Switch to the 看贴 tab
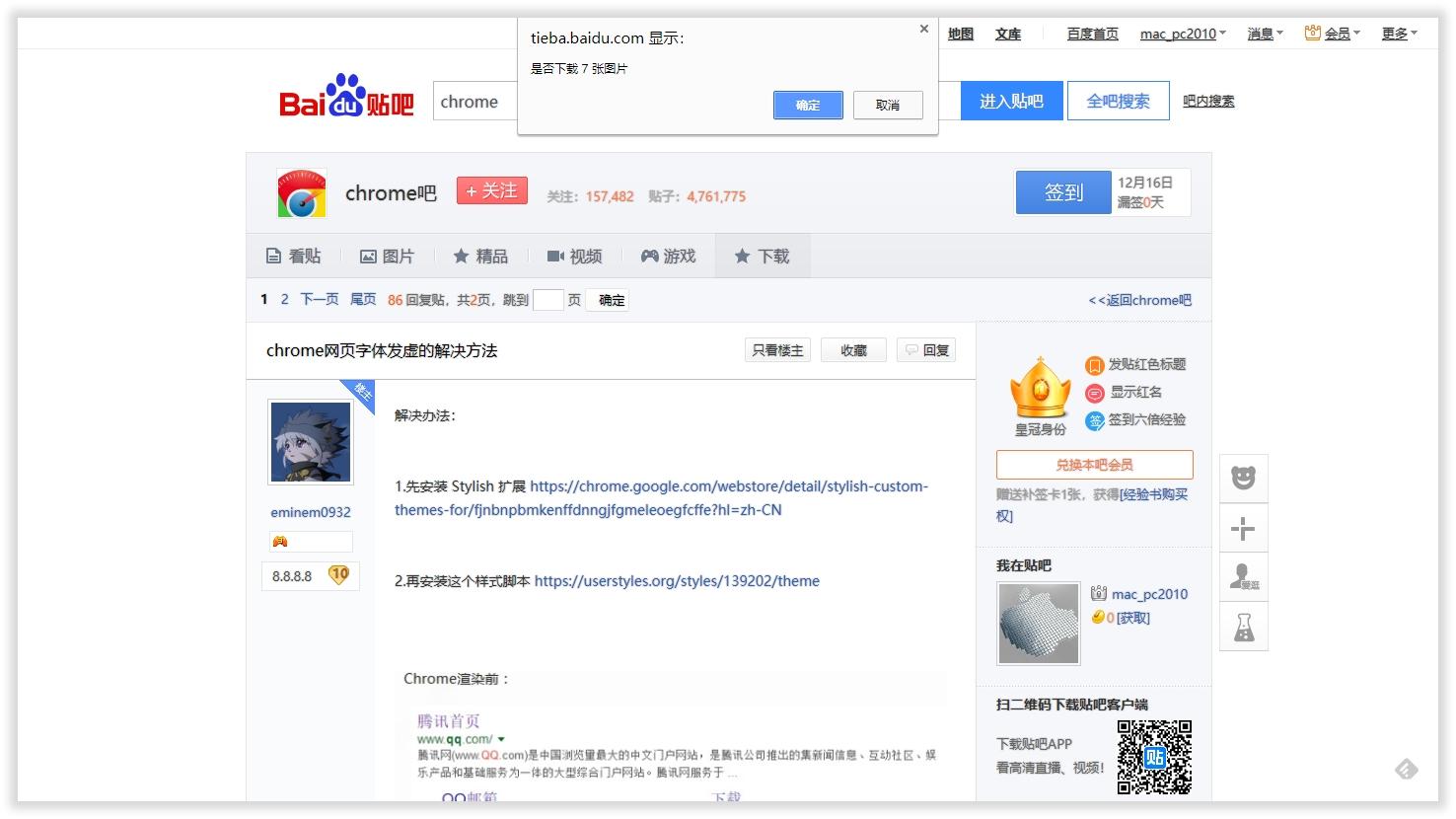This screenshot has width=1456, height=819. coord(294,257)
